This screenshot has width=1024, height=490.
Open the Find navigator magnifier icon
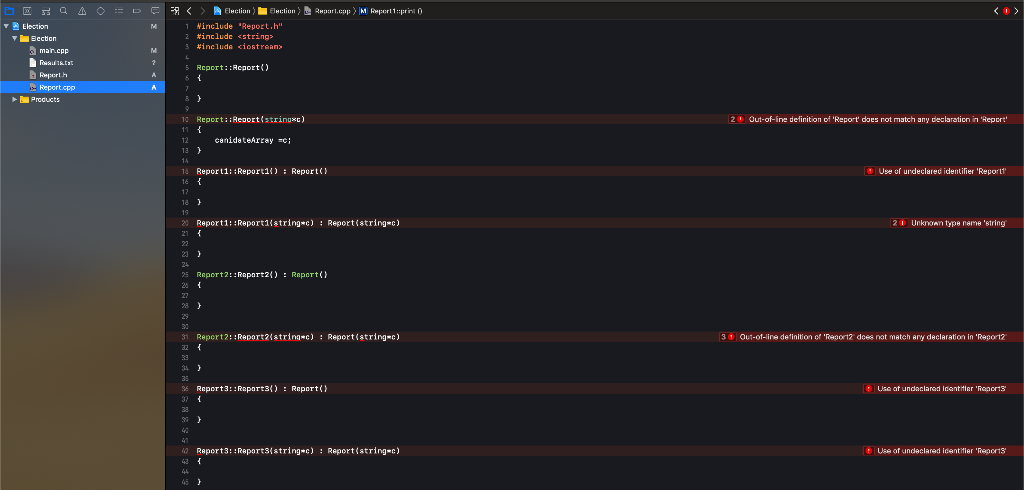pyautogui.click(x=63, y=10)
